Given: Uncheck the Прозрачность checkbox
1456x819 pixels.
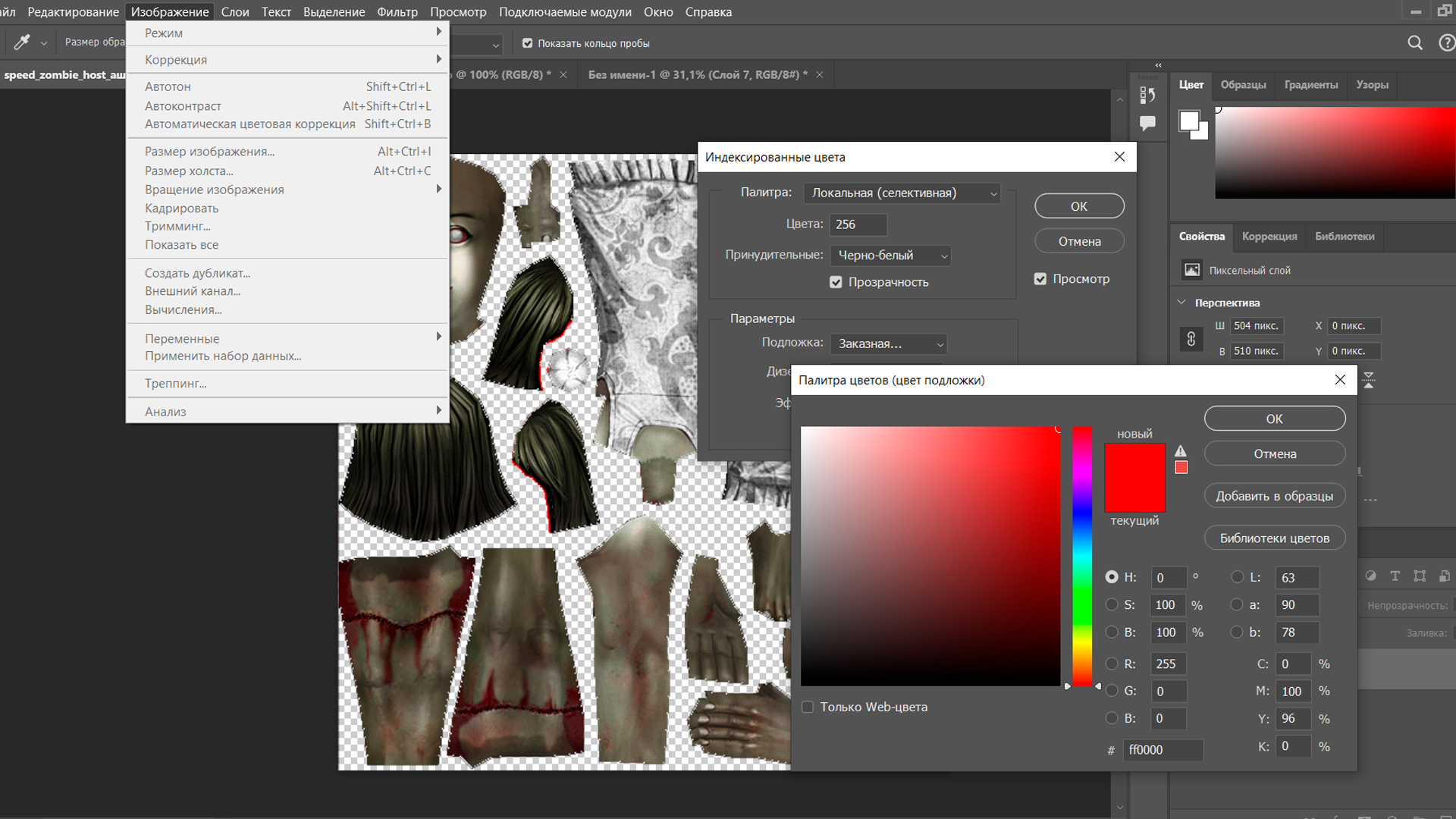Looking at the screenshot, I should (x=836, y=282).
